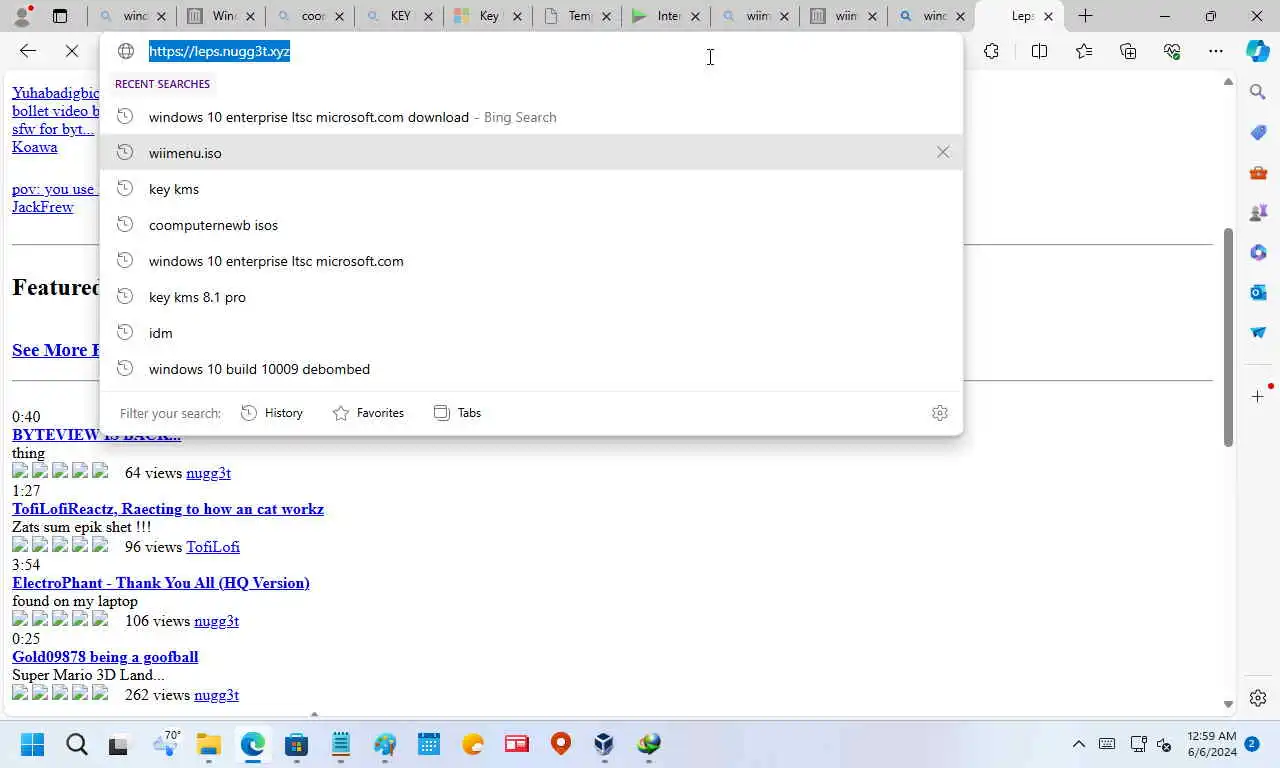Viewport: 1280px width, 768px height.
Task: Open Weather widget showing 70°
Action: point(165,744)
